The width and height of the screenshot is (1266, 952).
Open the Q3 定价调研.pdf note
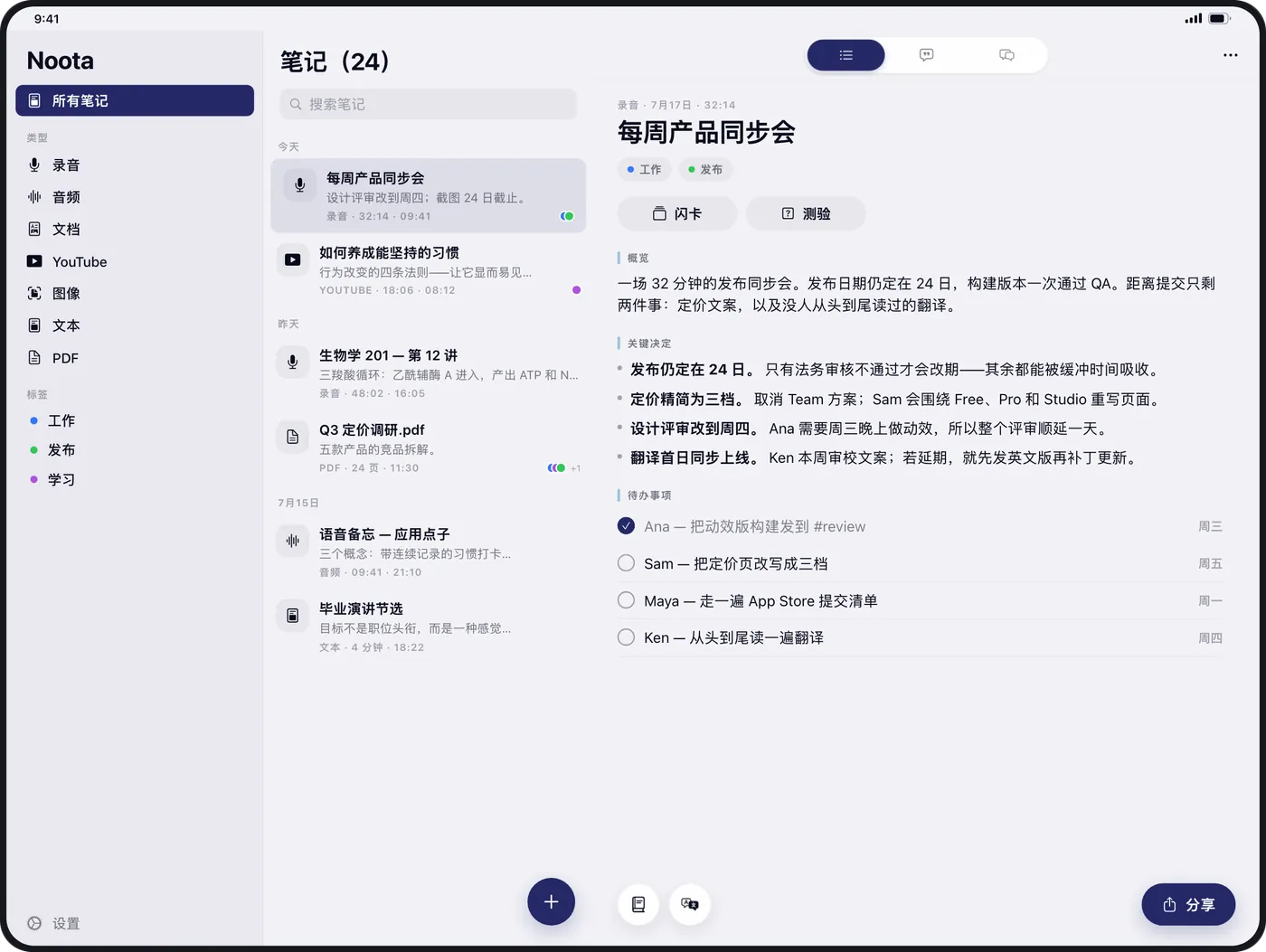coord(429,448)
